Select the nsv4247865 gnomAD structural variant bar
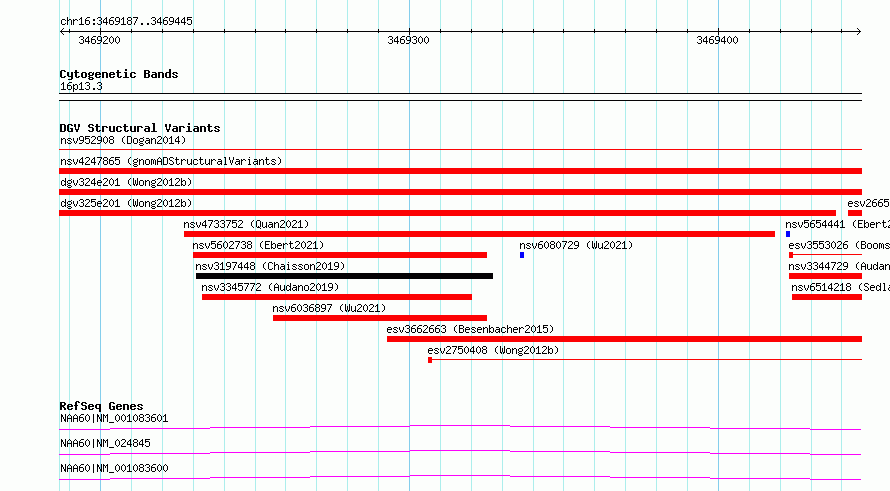 point(460,171)
